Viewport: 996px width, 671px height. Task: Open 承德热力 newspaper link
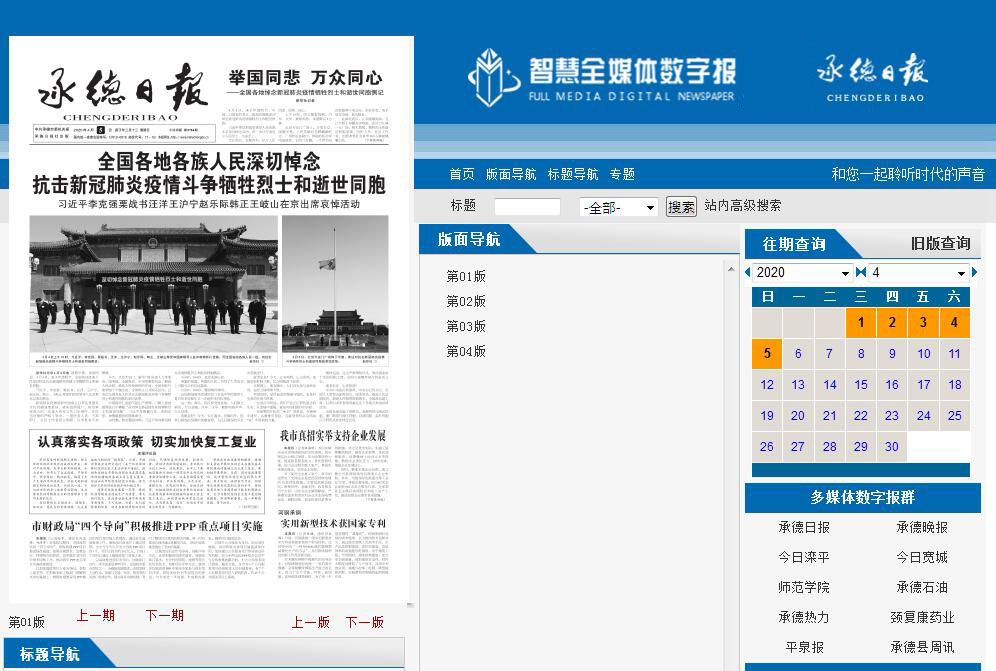(804, 617)
